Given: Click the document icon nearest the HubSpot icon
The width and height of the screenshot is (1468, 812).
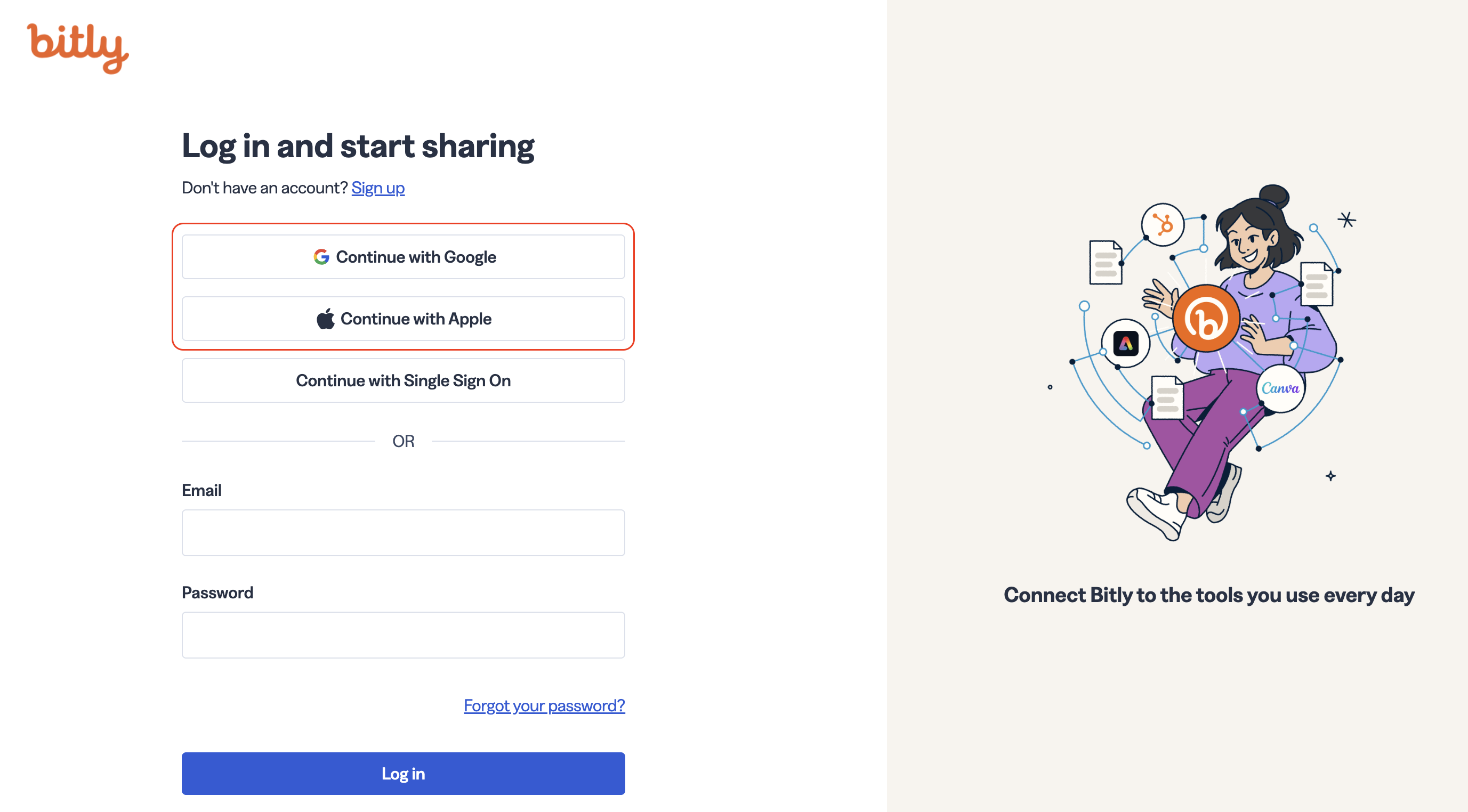Looking at the screenshot, I should click(1106, 262).
